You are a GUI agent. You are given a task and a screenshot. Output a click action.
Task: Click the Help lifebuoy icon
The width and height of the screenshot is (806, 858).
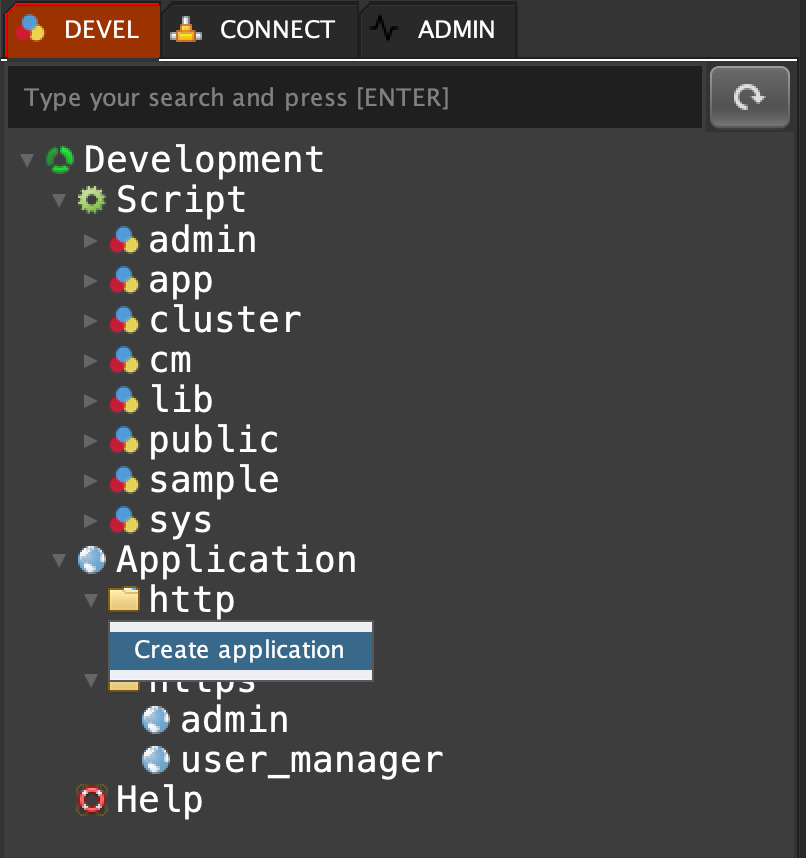point(92,800)
